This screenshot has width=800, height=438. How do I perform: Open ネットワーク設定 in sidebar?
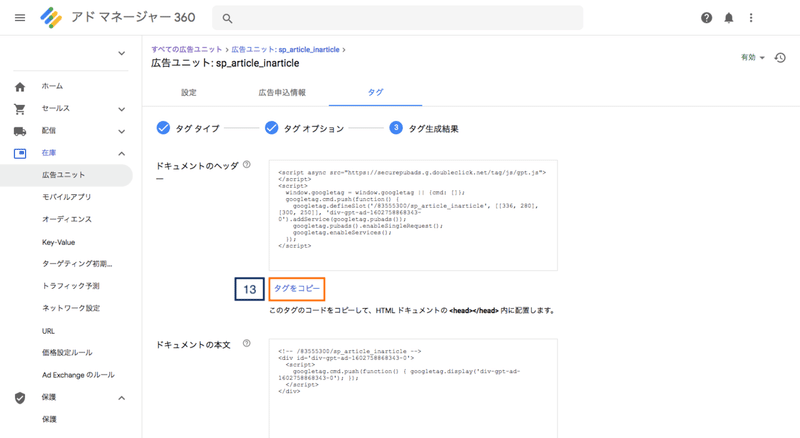point(71,308)
